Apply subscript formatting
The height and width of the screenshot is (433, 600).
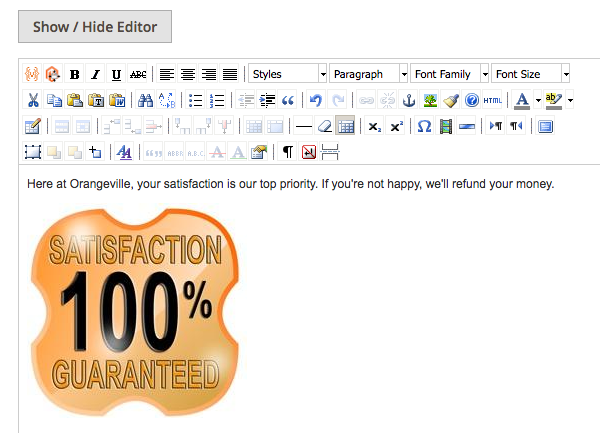374,126
